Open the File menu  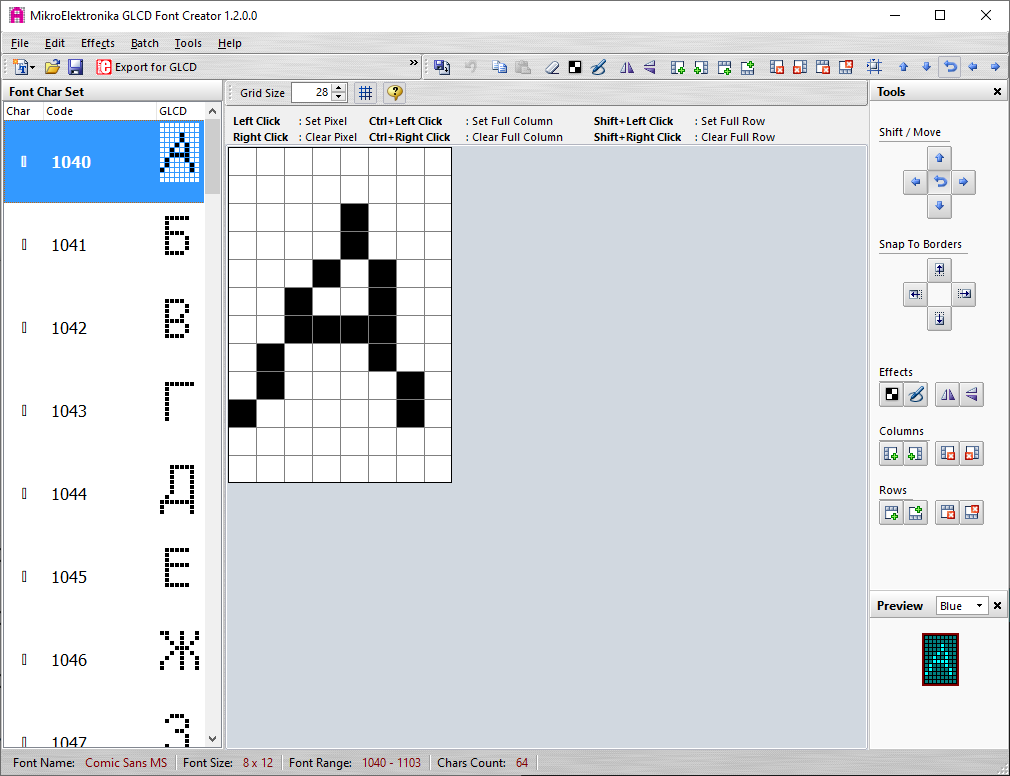point(20,43)
